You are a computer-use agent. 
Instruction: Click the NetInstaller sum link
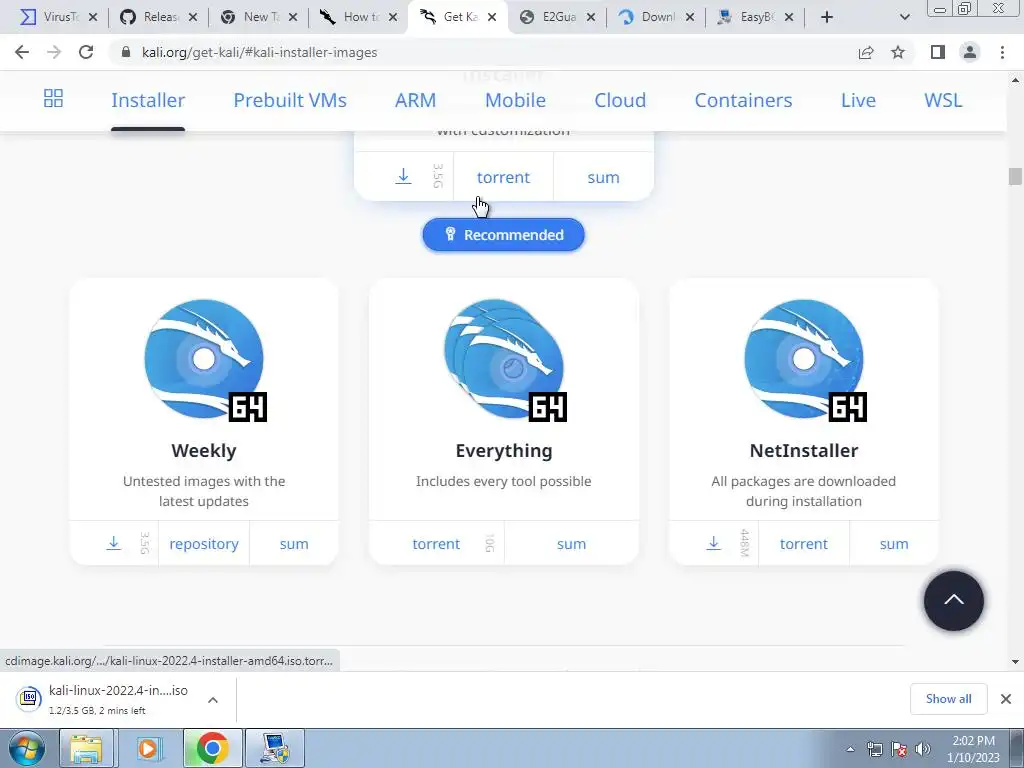click(x=894, y=544)
